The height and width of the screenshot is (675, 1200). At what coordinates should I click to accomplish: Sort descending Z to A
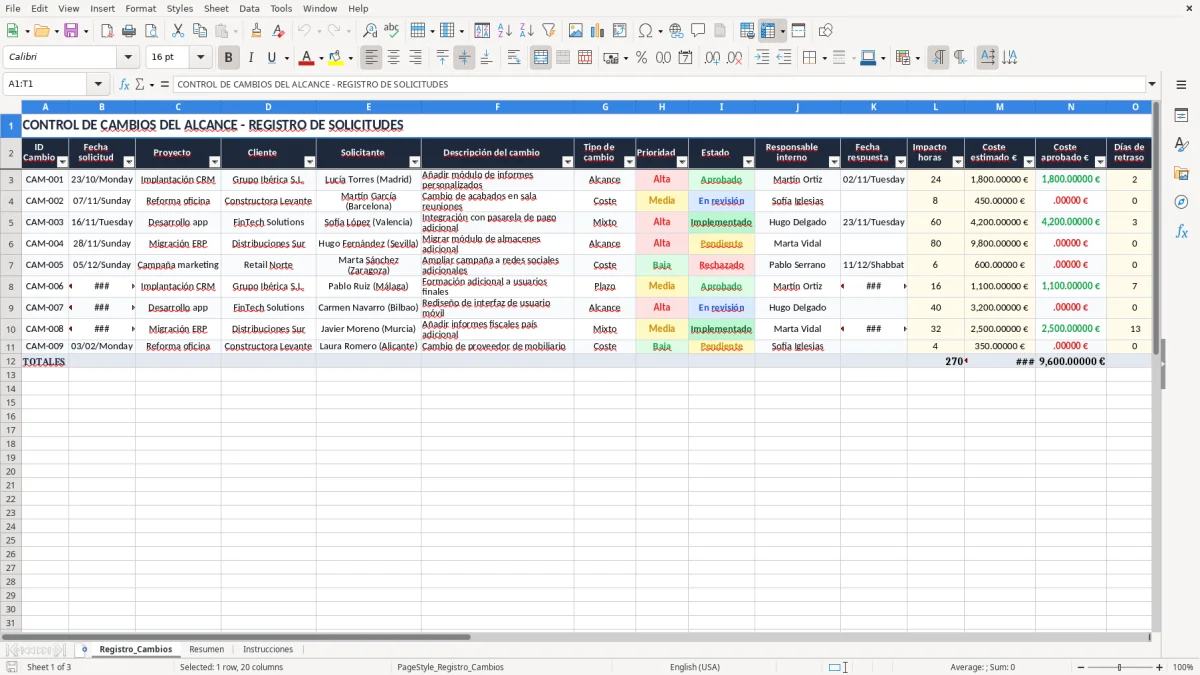click(x=526, y=31)
